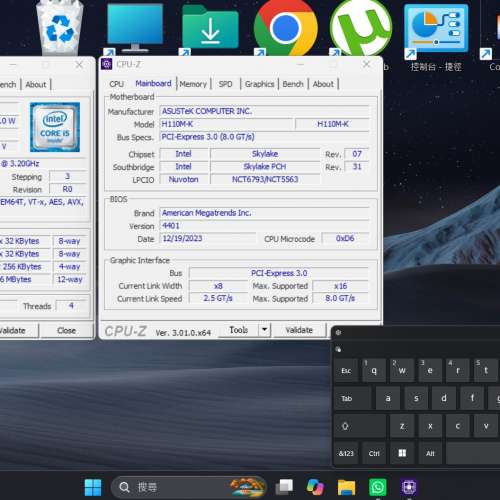500x500 pixels.
Task: Tap the a key on touch keyboard
Action: click(388, 398)
